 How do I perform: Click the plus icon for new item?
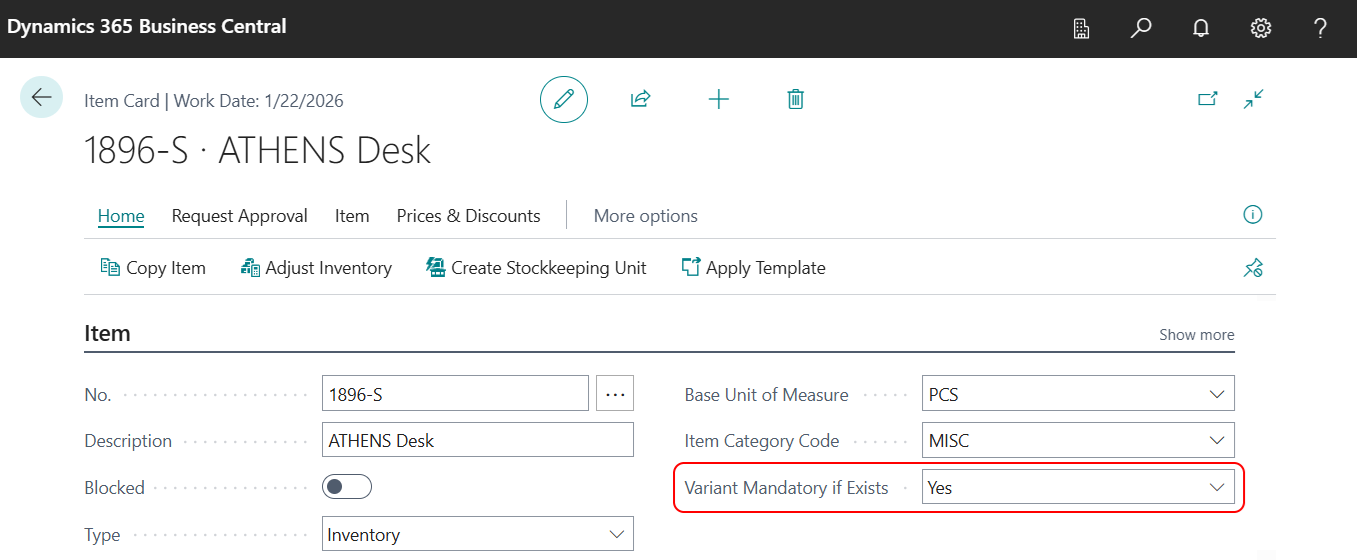(x=719, y=99)
